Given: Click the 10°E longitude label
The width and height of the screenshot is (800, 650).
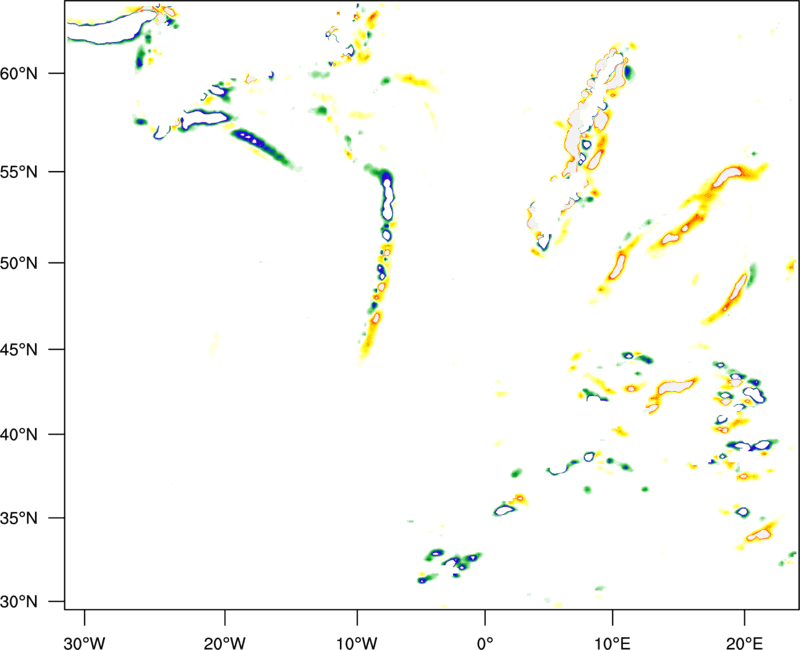Looking at the screenshot, I should point(612,643).
